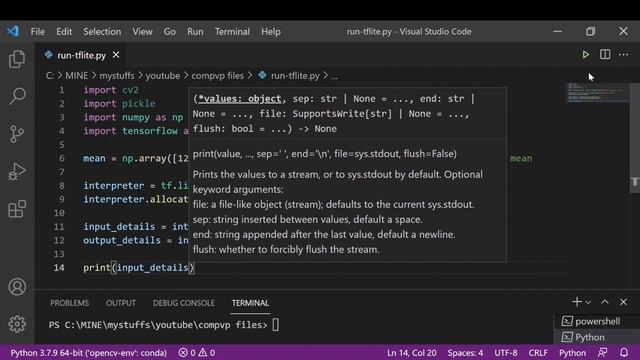
Task: Open the View menu
Action: pyautogui.click(x=142, y=32)
